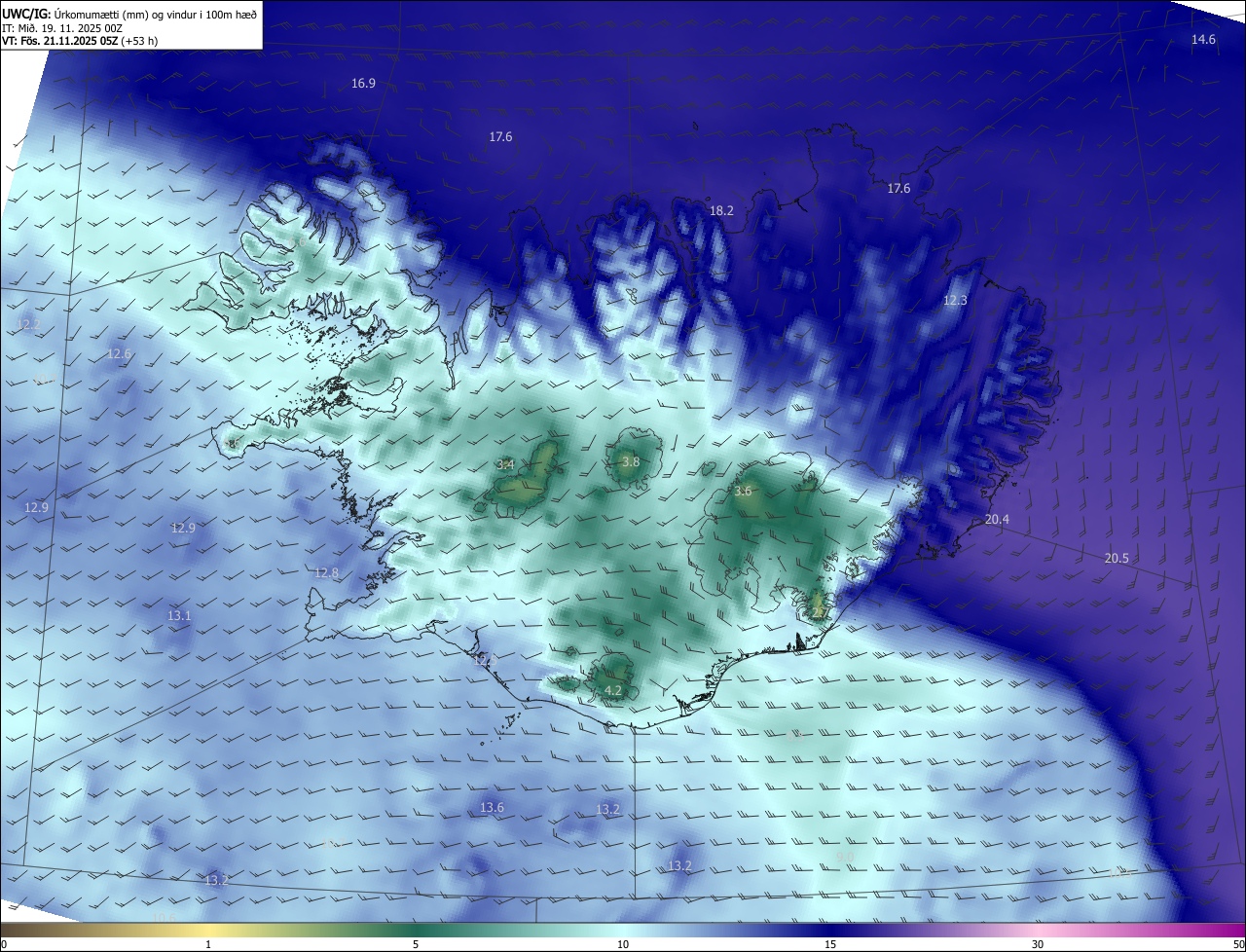The width and height of the screenshot is (1246, 952).
Task: Click the 12.5 value near the coast
Action: coord(486,660)
